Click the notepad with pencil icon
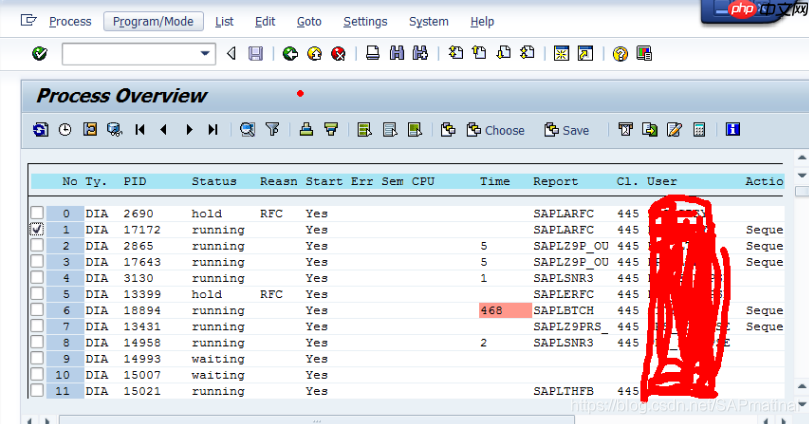Viewport: 809px width, 424px height. coord(674,129)
